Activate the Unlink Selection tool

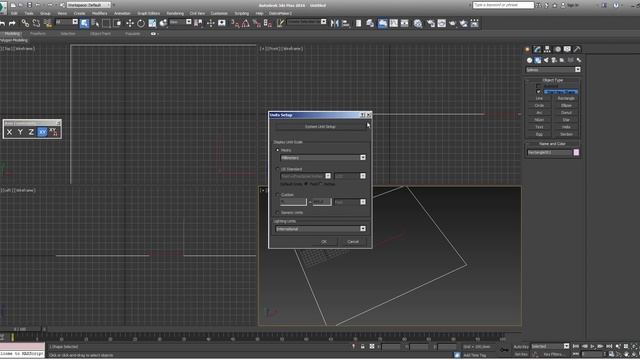[x=36, y=23]
